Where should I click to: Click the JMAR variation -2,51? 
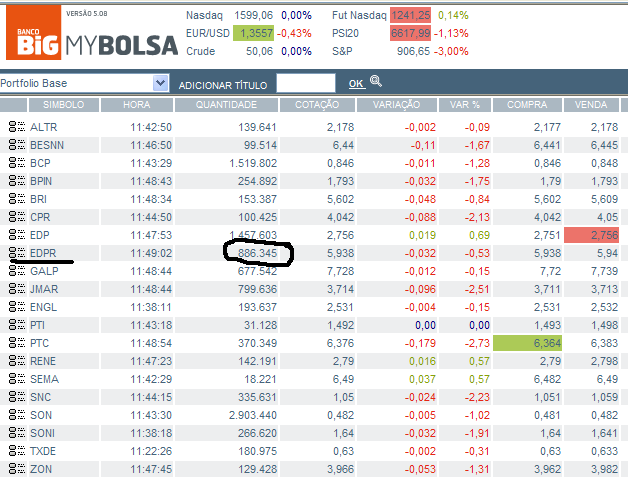click(477, 289)
